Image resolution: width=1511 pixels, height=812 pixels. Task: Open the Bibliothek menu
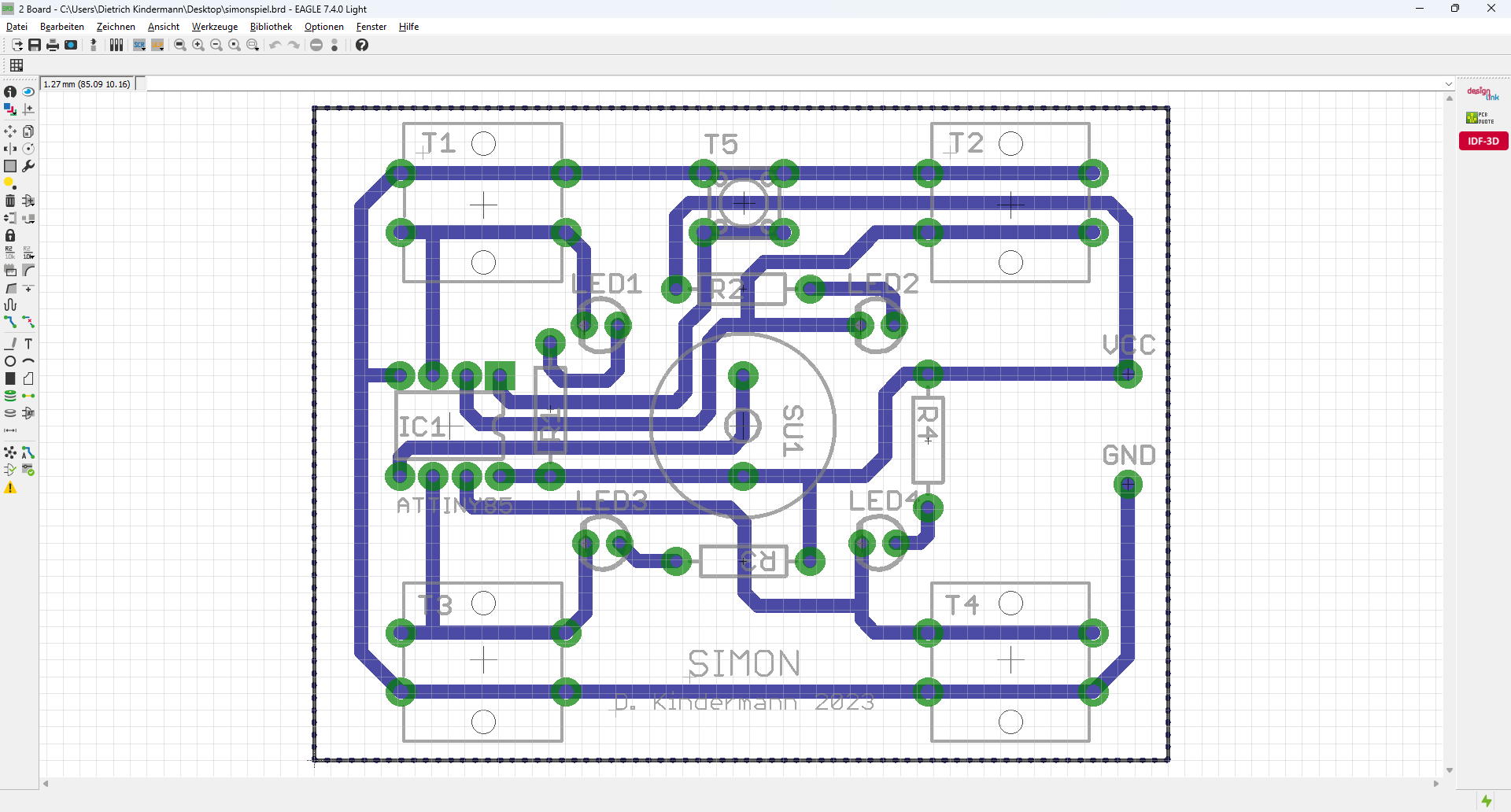[271, 27]
